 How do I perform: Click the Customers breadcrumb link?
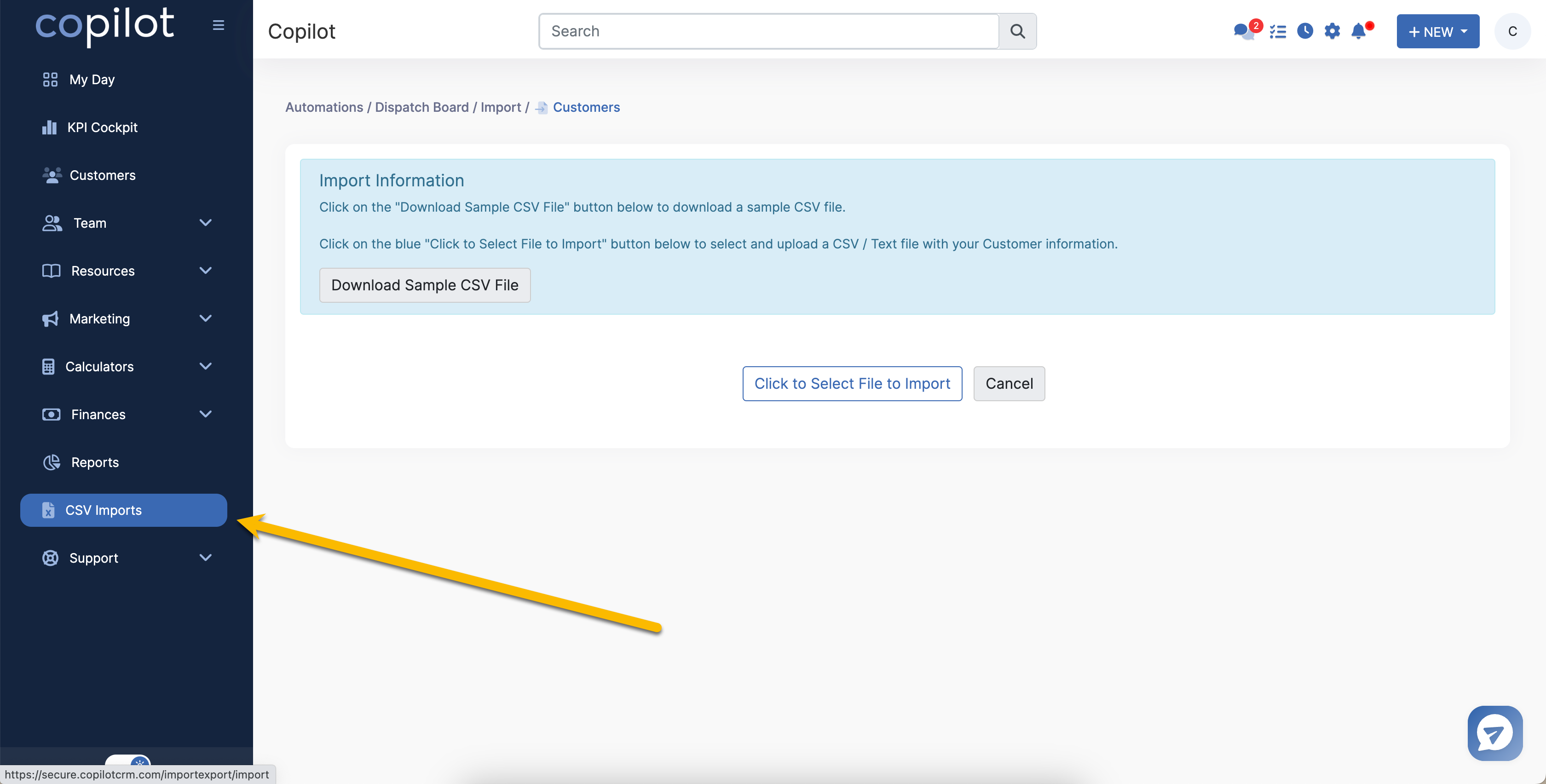(x=586, y=108)
